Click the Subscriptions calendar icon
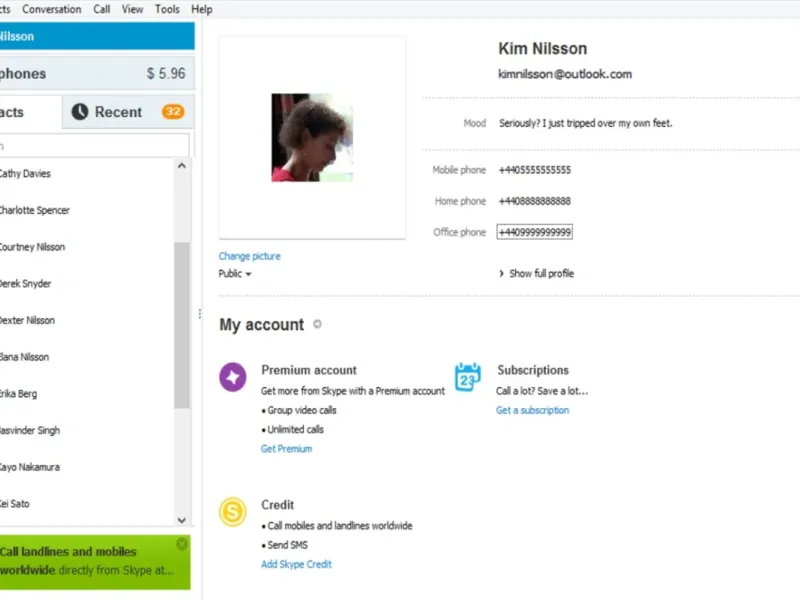 pos(467,377)
